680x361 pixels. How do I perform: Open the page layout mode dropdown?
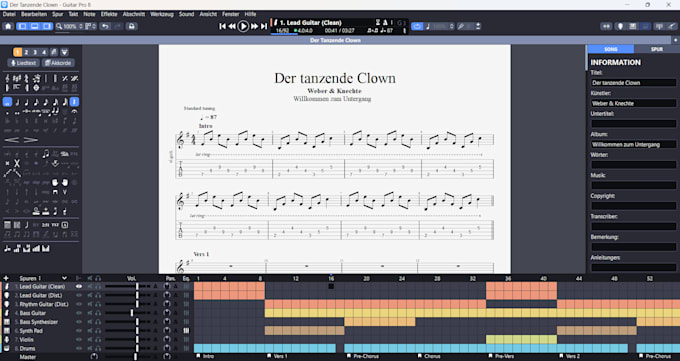pyautogui.click(x=91, y=26)
